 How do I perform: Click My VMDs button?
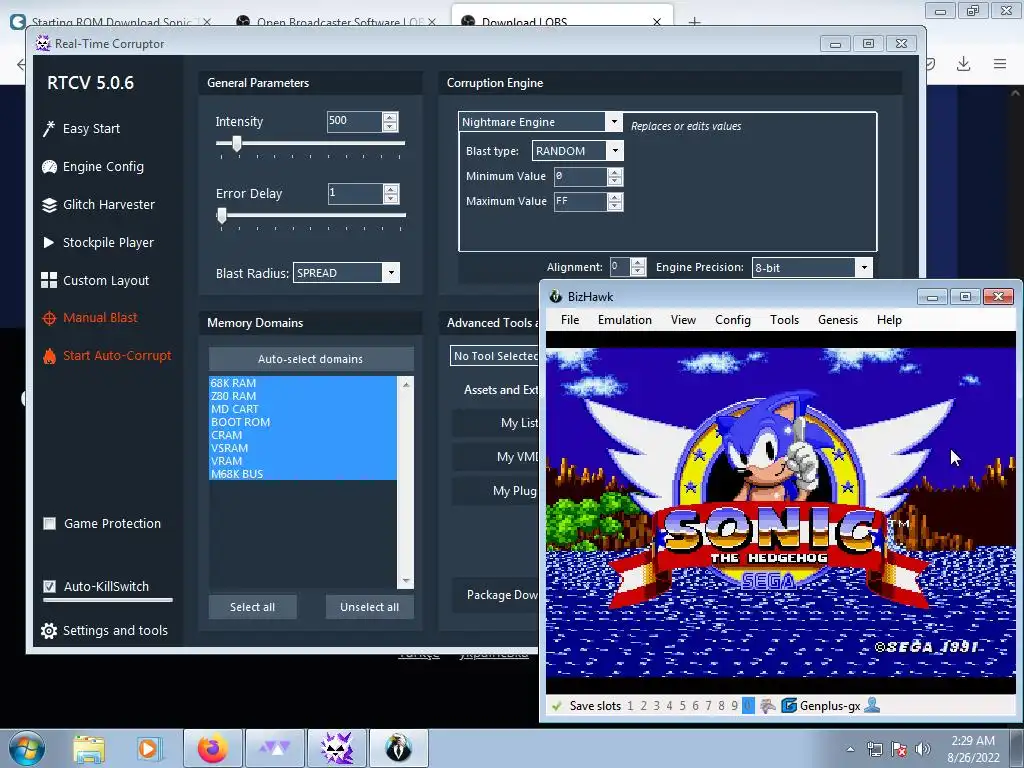(x=496, y=456)
